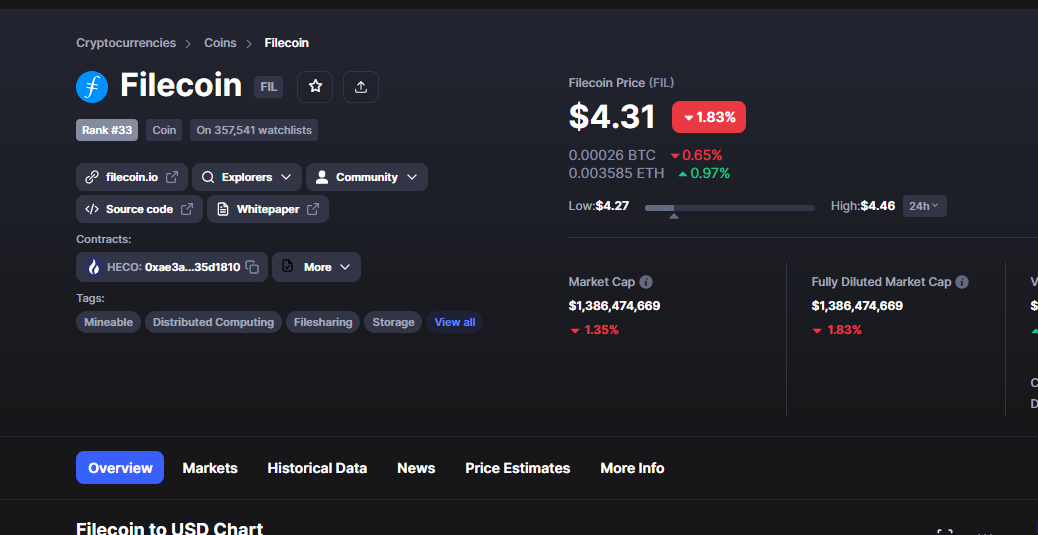Open the Whitepaper link

[x=268, y=209]
